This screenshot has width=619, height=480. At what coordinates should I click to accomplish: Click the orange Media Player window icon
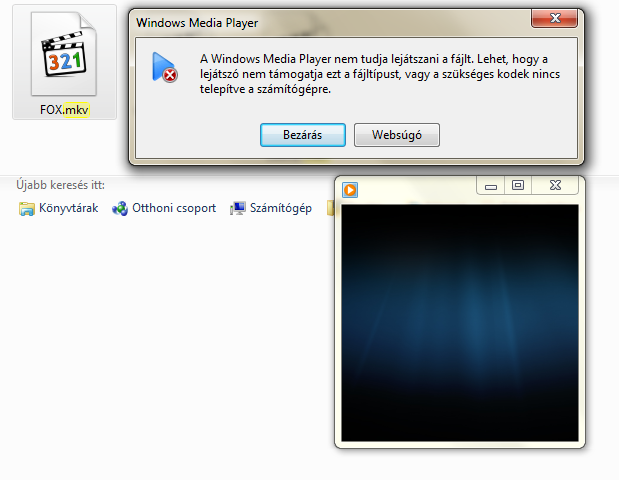[350, 190]
